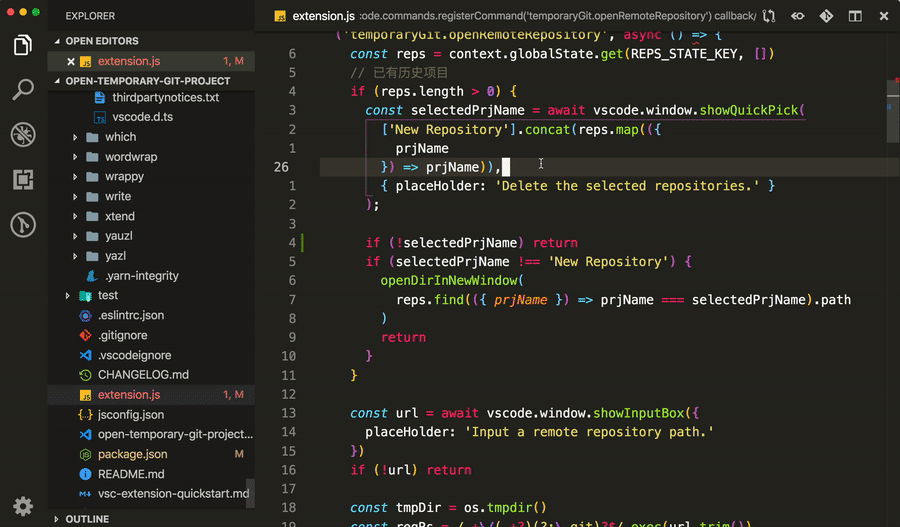
Task: Click line number 26 in gutter
Action: (281, 167)
